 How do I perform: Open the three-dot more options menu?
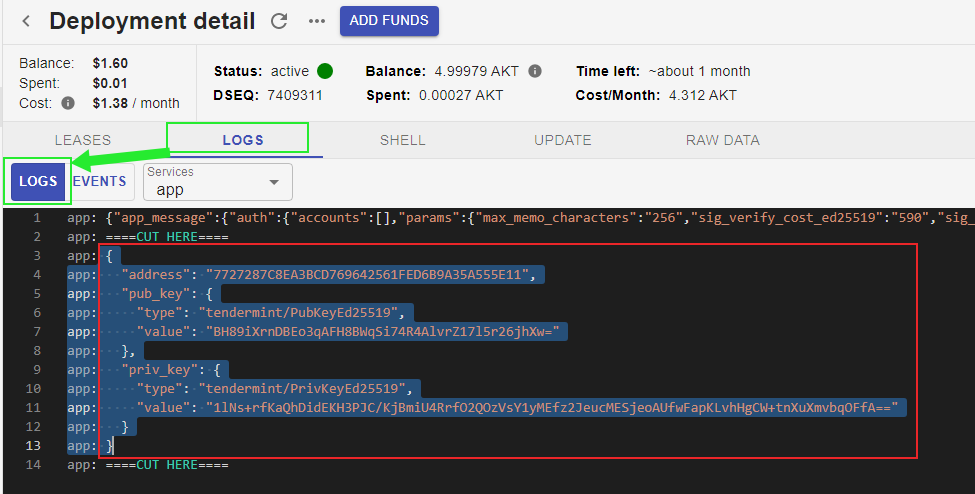[x=316, y=21]
